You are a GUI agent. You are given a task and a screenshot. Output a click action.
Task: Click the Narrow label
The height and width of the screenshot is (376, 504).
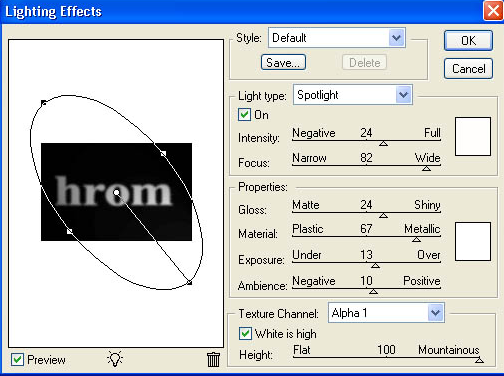309,158
